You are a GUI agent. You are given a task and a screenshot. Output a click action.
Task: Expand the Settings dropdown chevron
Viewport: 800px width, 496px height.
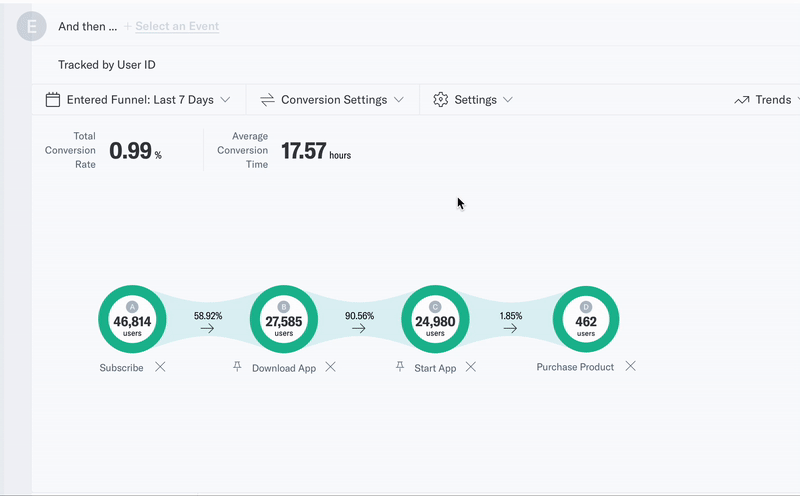coord(508,100)
